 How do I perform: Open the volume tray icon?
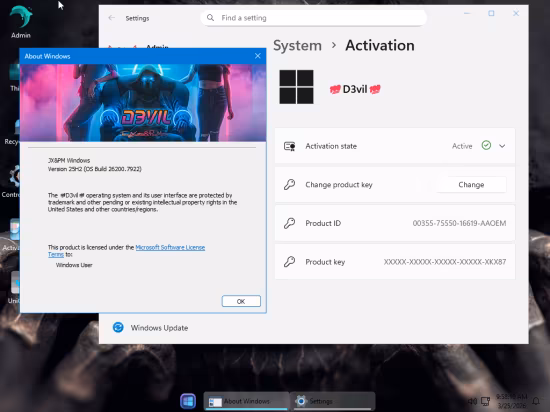tap(472, 401)
